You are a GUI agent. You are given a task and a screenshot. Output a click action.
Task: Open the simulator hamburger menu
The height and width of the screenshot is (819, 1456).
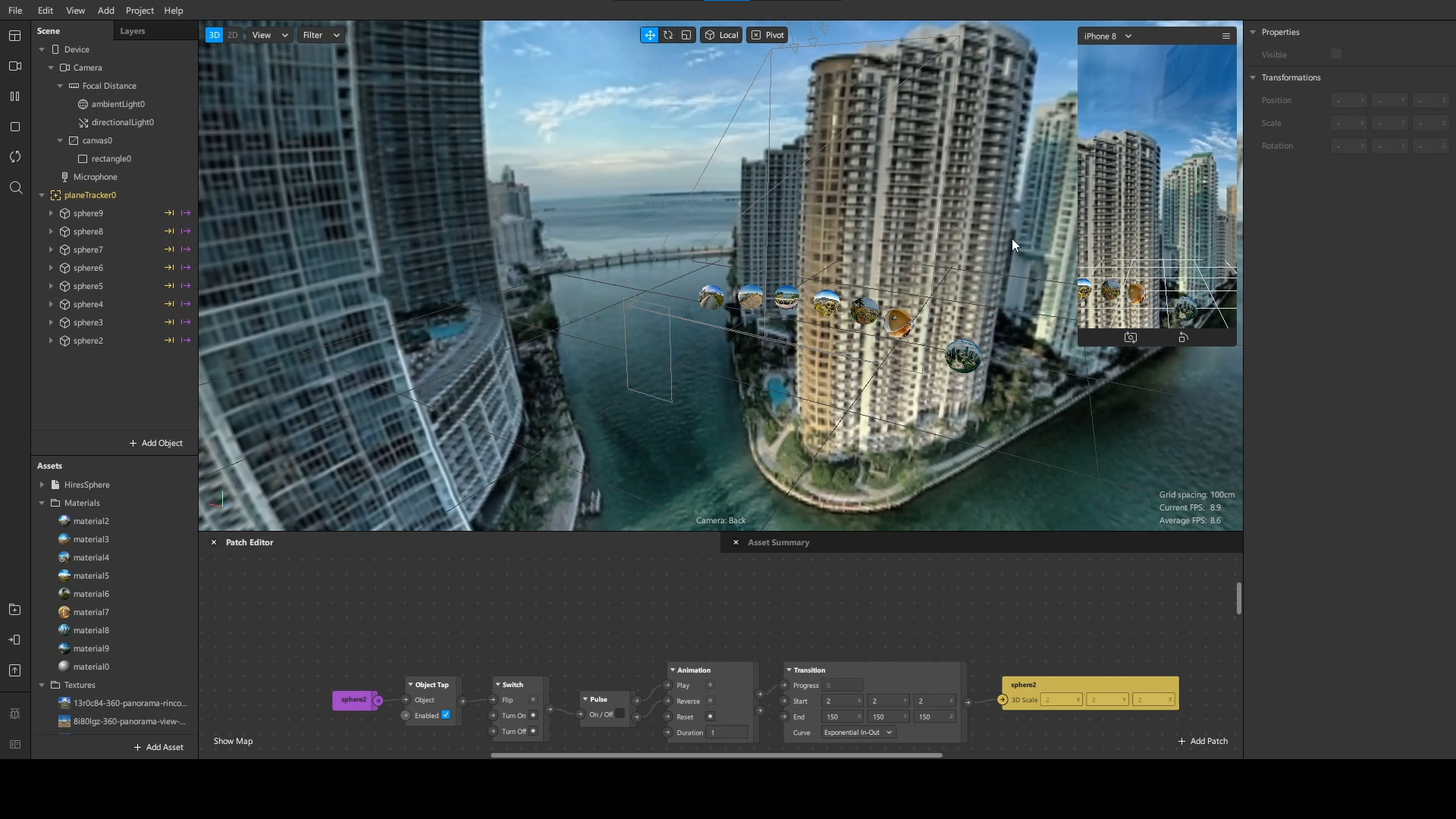tap(1225, 36)
